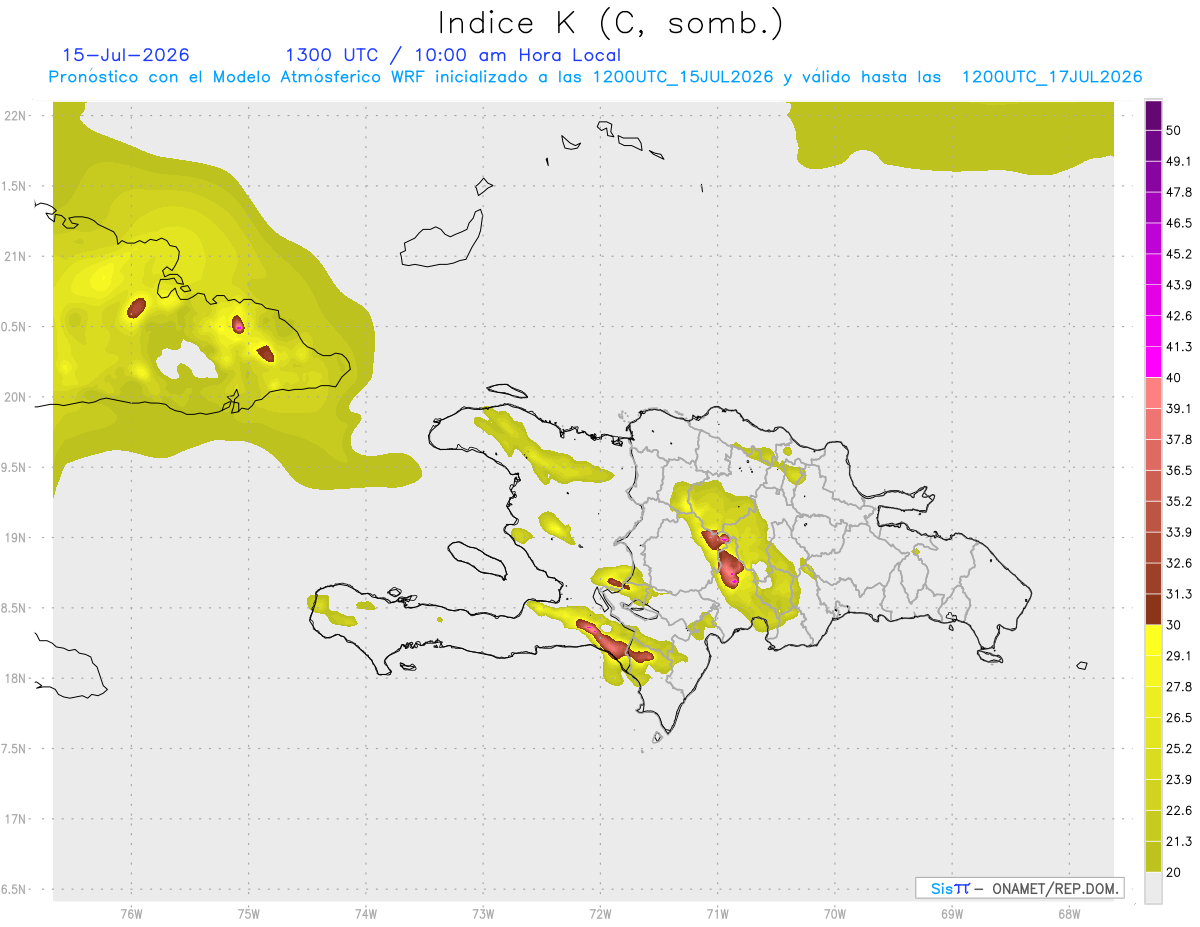This screenshot has width=1200, height=927.
Task: Click the colorbar value 47.8
Action: pyautogui.click(x=1179, y=192)
